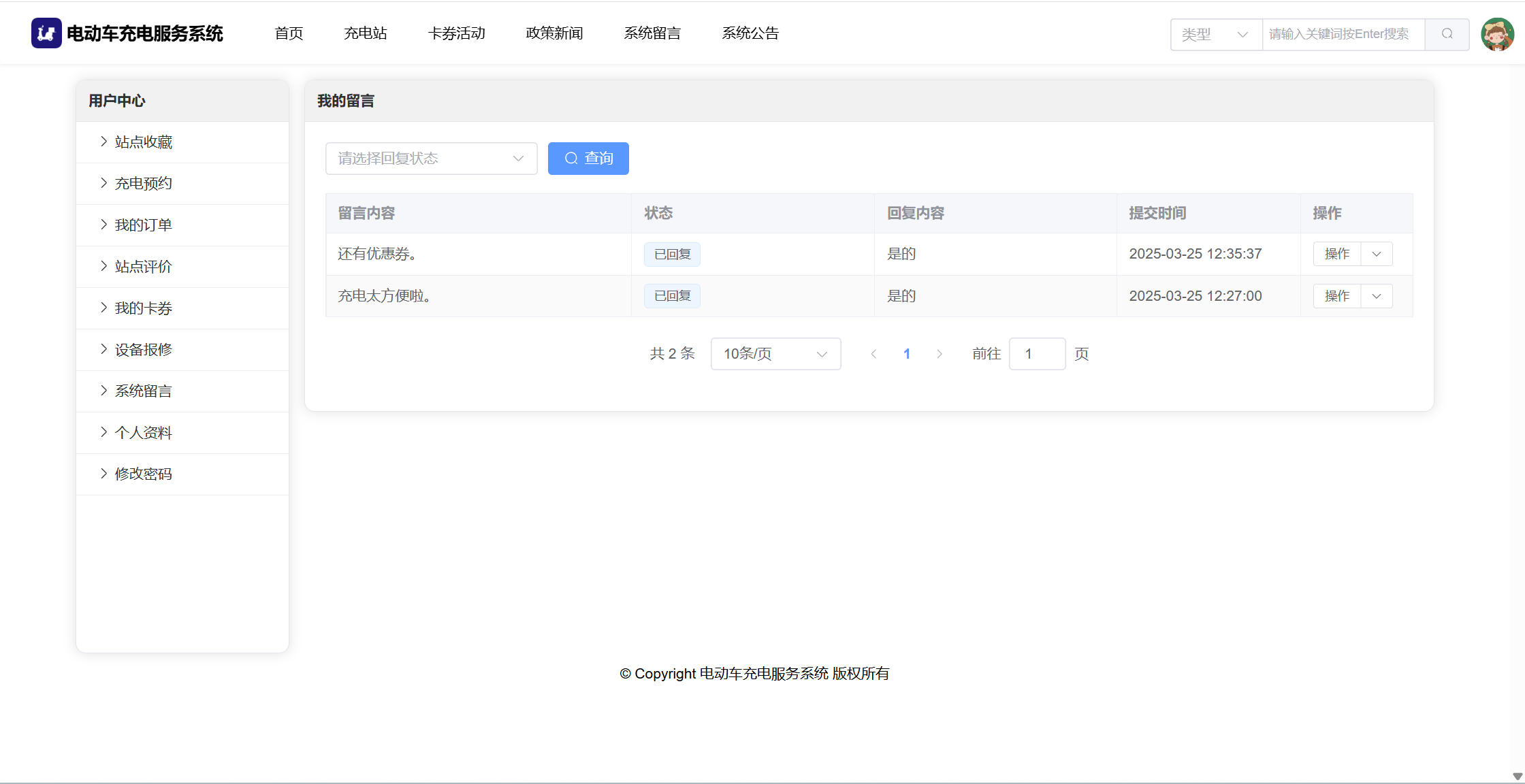Open the 10条/页 page size selector
Image resolution: width=1525 pixels, height=784 pixels.
775,354
